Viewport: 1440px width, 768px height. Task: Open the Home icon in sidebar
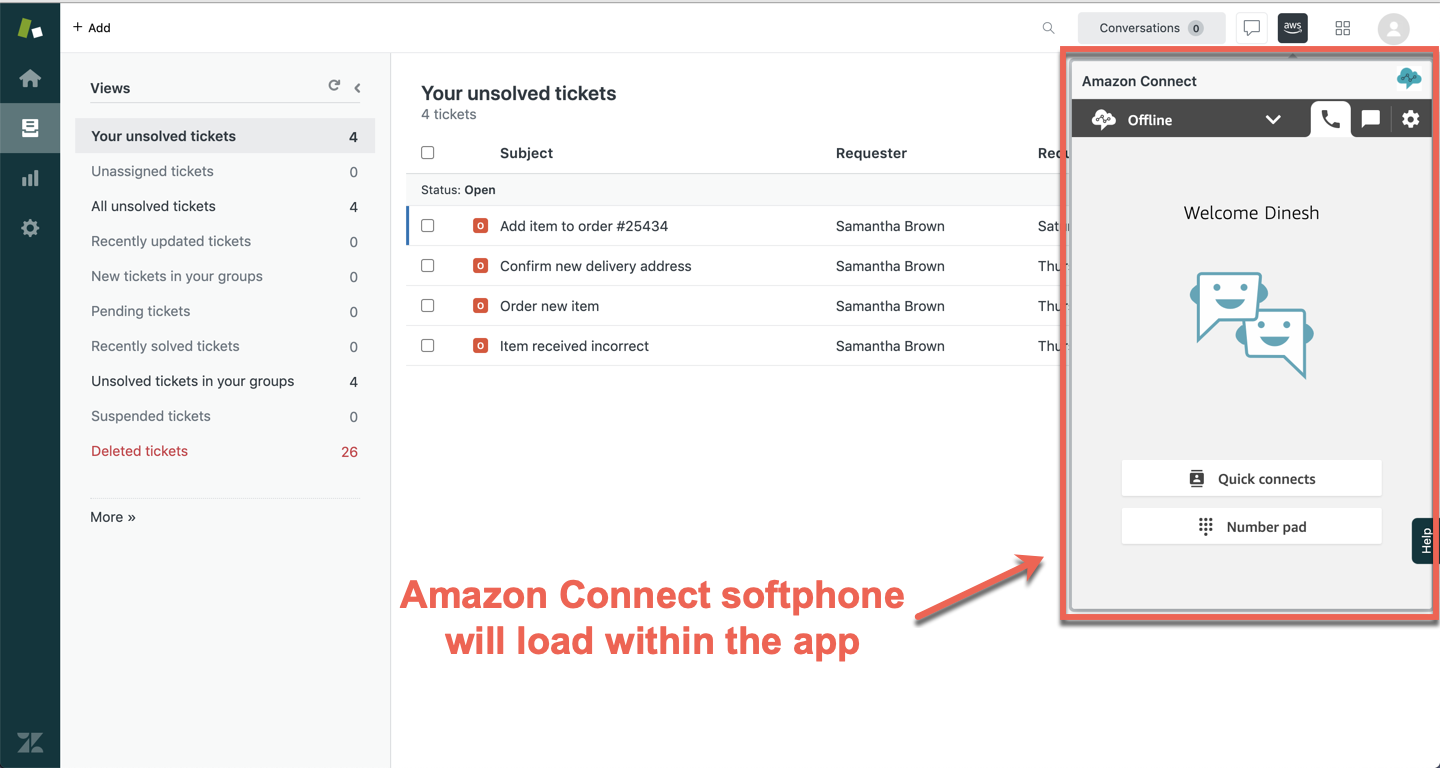(x=30, y=78)
